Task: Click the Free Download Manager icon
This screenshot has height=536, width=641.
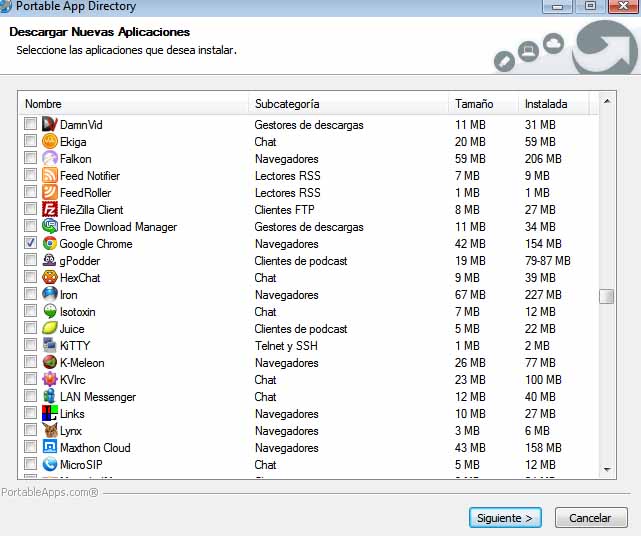Action: tap(49, 226)
